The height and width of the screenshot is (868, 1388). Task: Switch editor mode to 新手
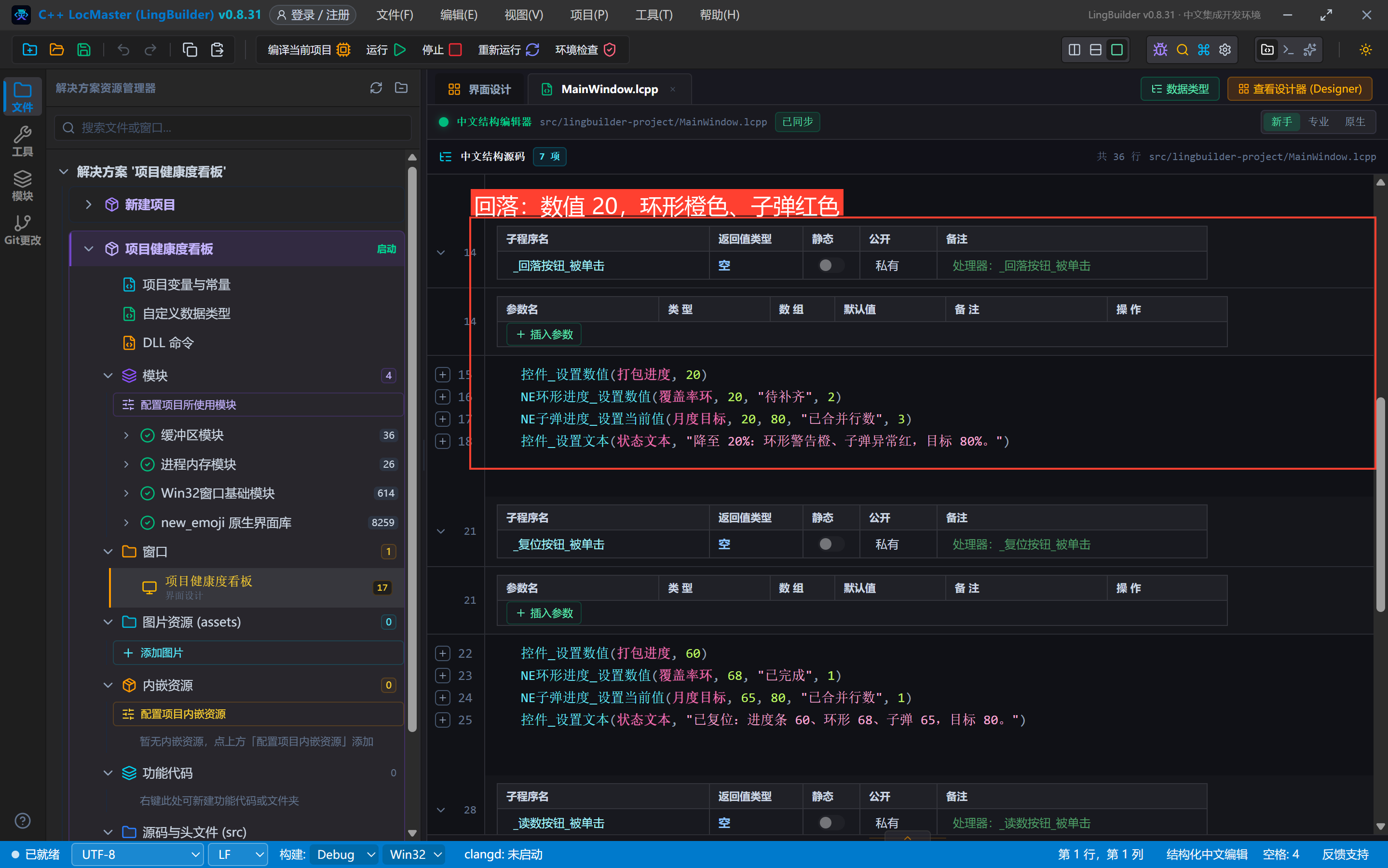pos(1281,122)
